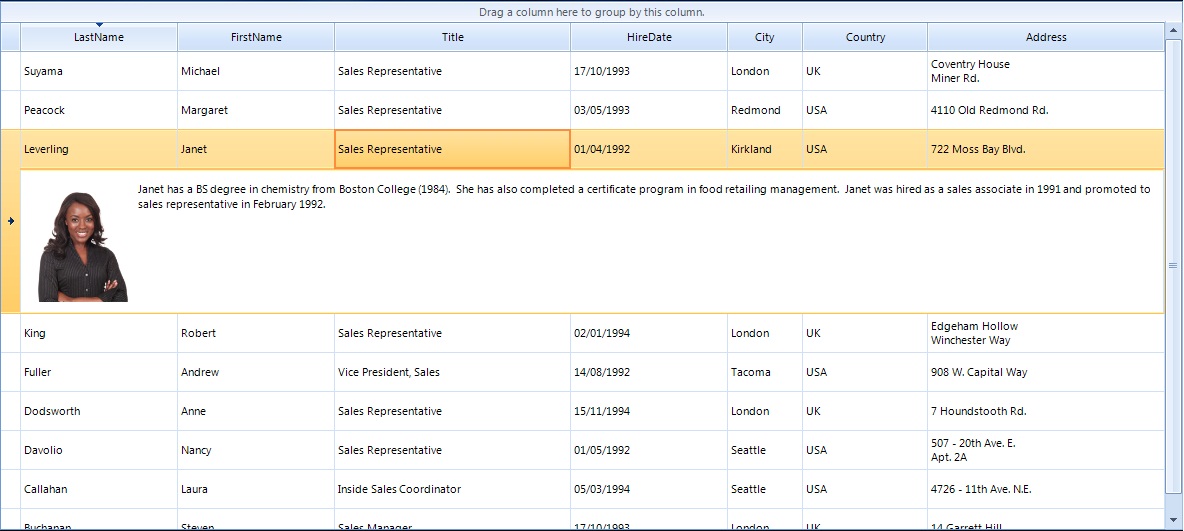The height and width of the screenshot is (531, 1184).
Task: Click the vertical scrollbar thumb
Action: tap(1173, 265)
